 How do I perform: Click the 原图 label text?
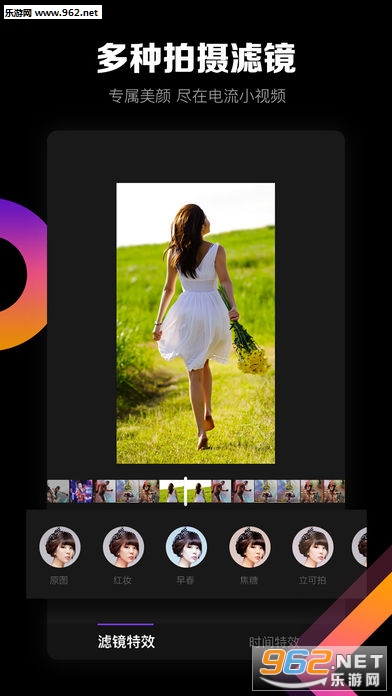click(59, 580)
